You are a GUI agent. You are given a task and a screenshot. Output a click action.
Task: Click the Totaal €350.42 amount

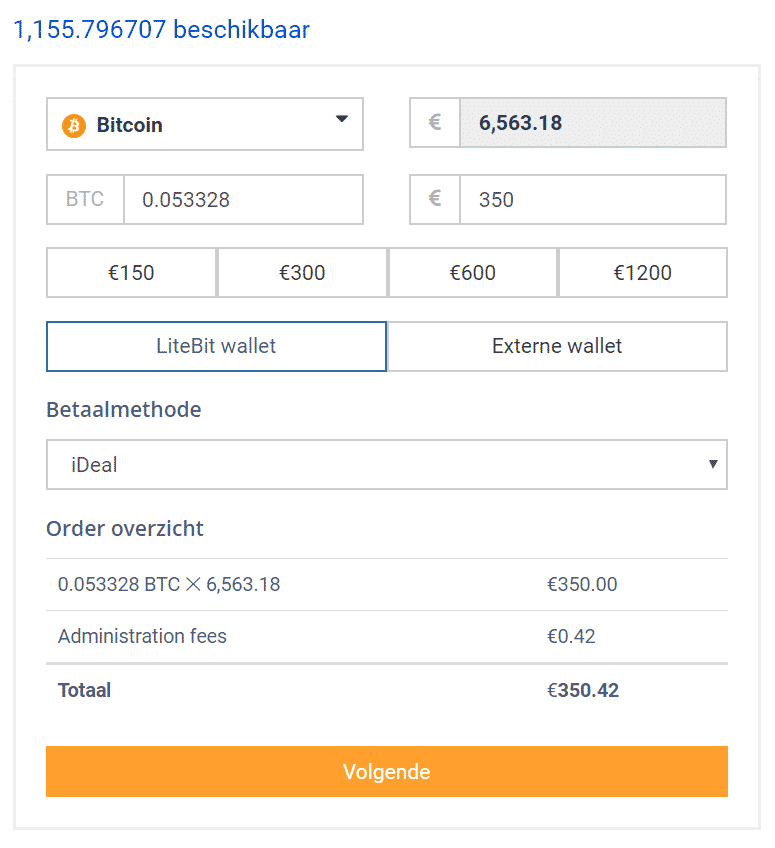[x=583, y=691]
